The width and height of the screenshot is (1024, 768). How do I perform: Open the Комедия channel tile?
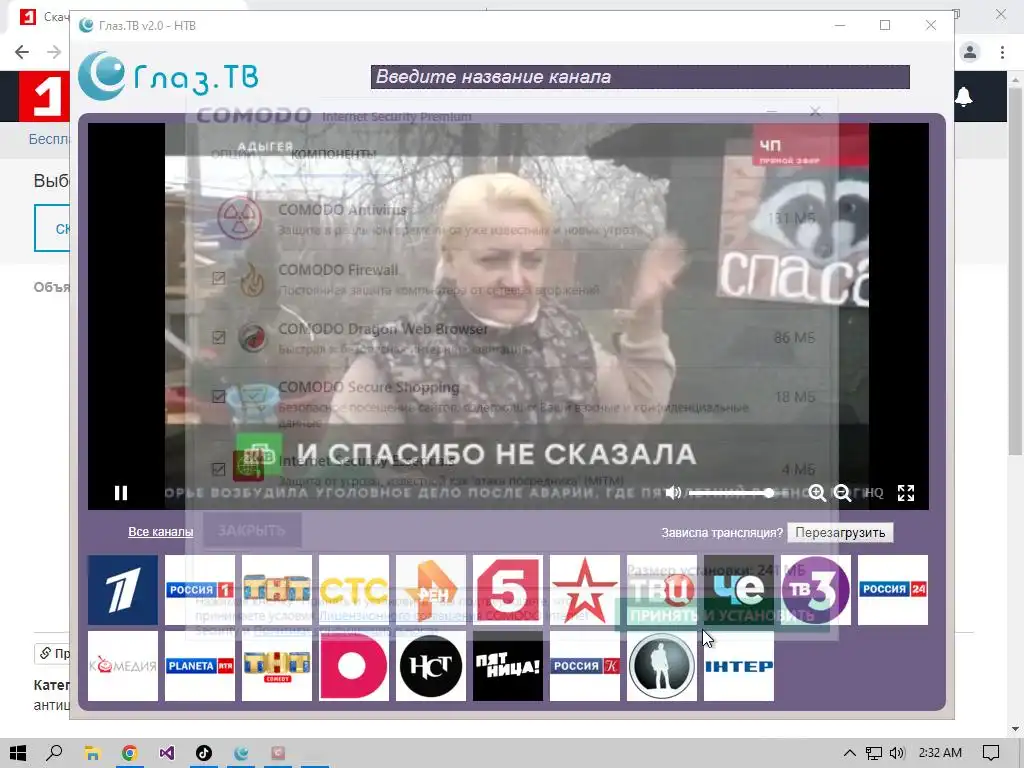tap(123, 666)
